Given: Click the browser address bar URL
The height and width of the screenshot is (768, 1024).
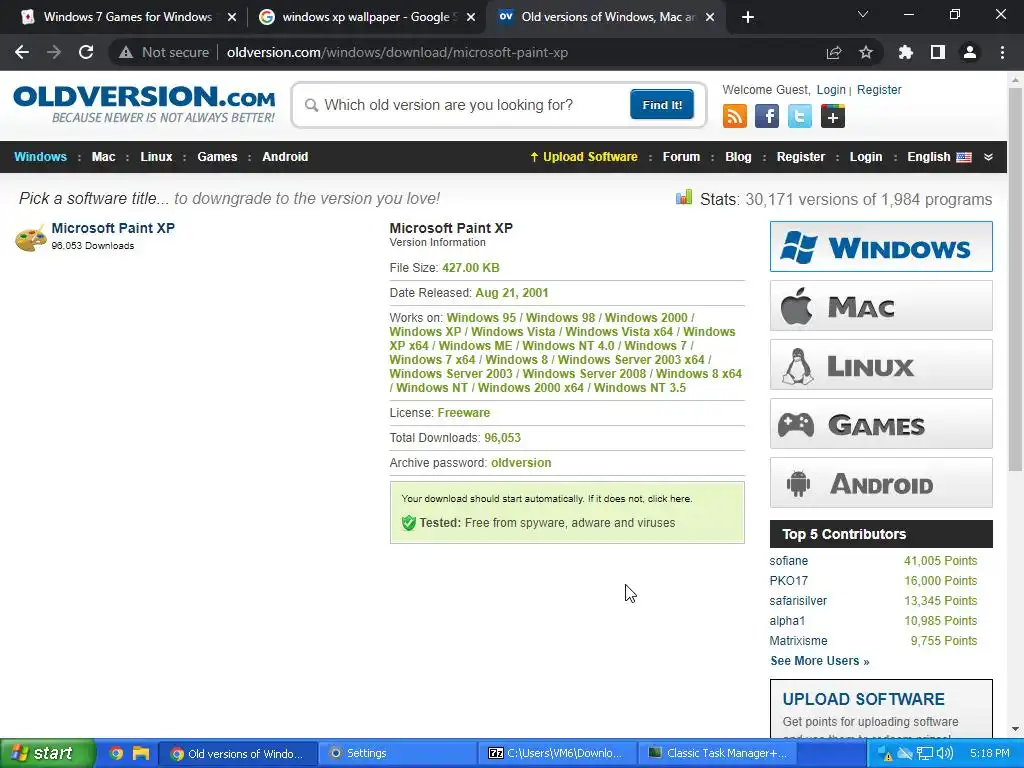Looking at the screenshot, I should pyautogui.click(x=397, y=52).
